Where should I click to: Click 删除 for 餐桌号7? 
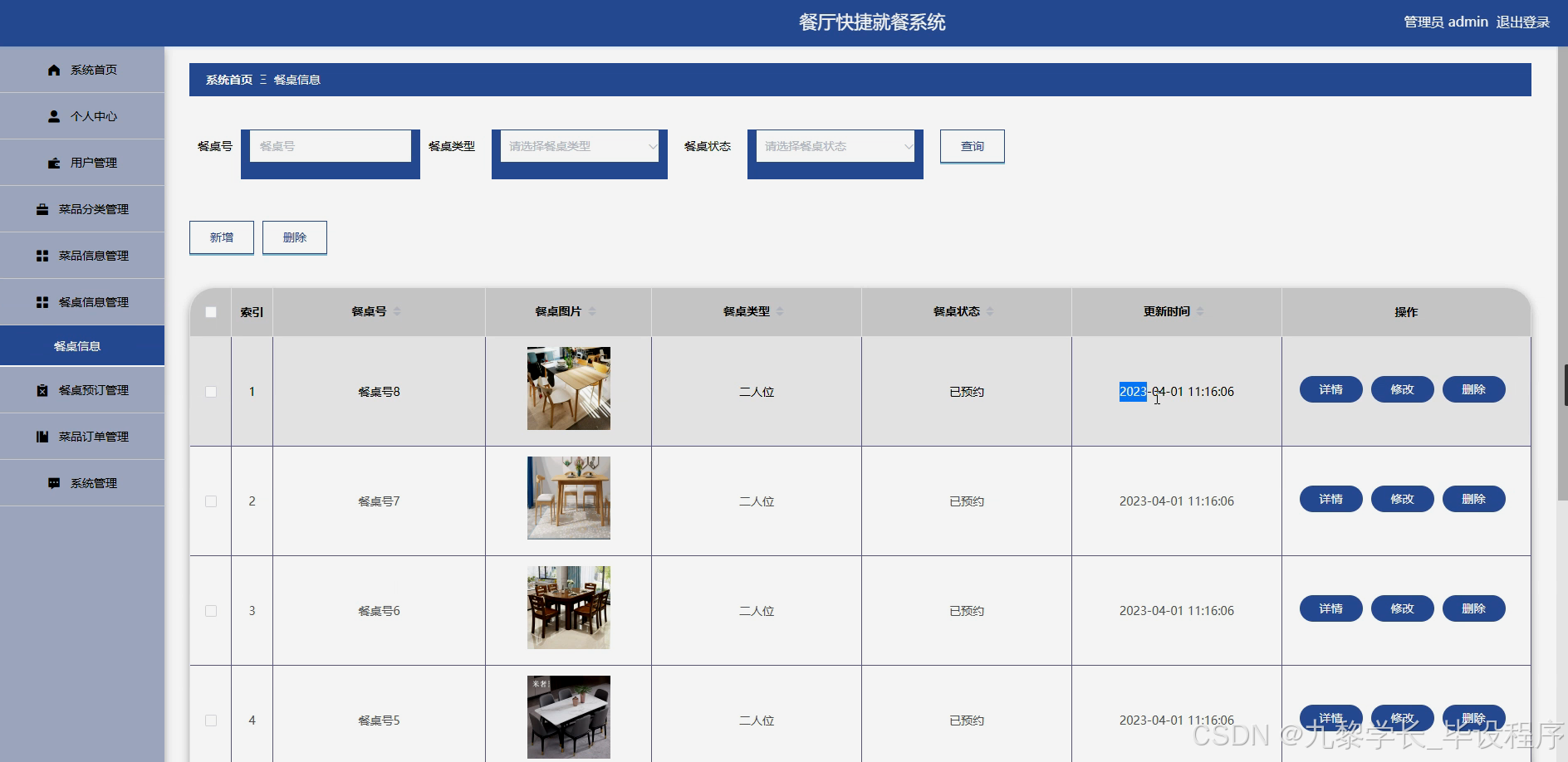(x=1474, y=499)
